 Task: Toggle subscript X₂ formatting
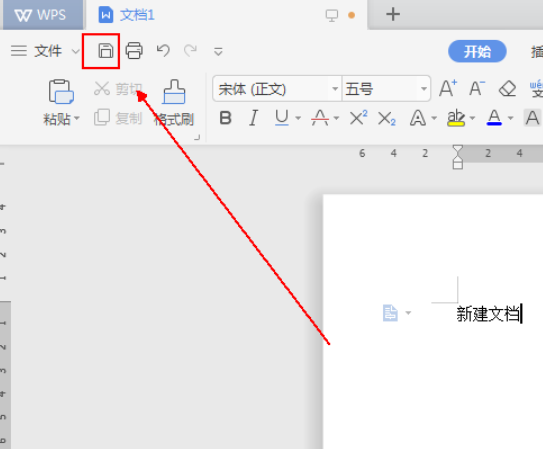click(x=387, y=118)
